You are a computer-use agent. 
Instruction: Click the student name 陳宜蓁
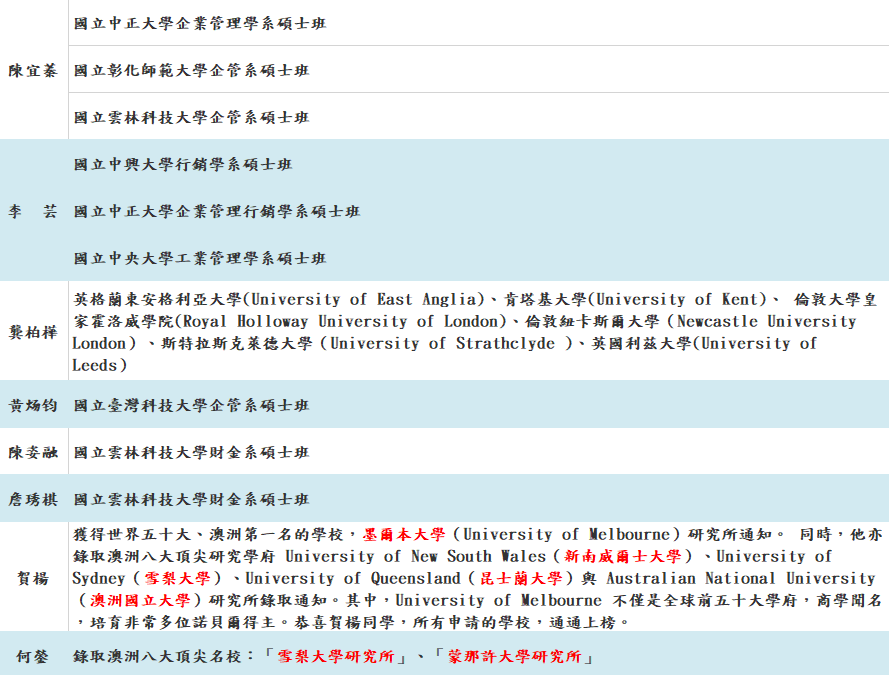click(x=33, y=70)
